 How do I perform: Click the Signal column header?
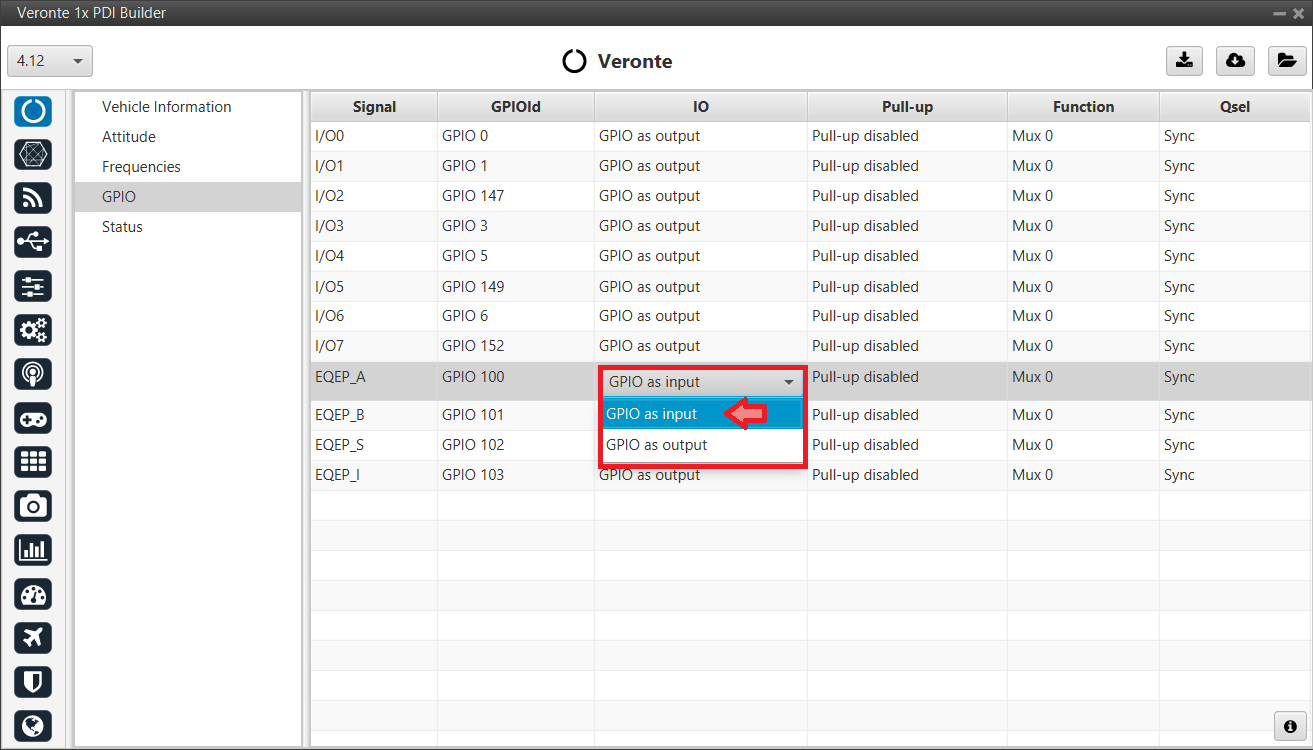click(374, 107)
